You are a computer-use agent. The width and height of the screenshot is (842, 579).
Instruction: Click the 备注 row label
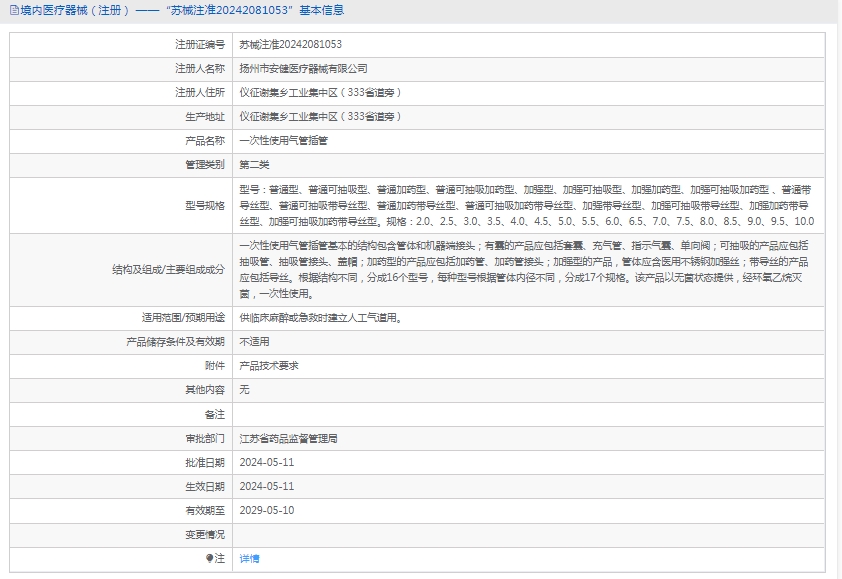point(215,414)
